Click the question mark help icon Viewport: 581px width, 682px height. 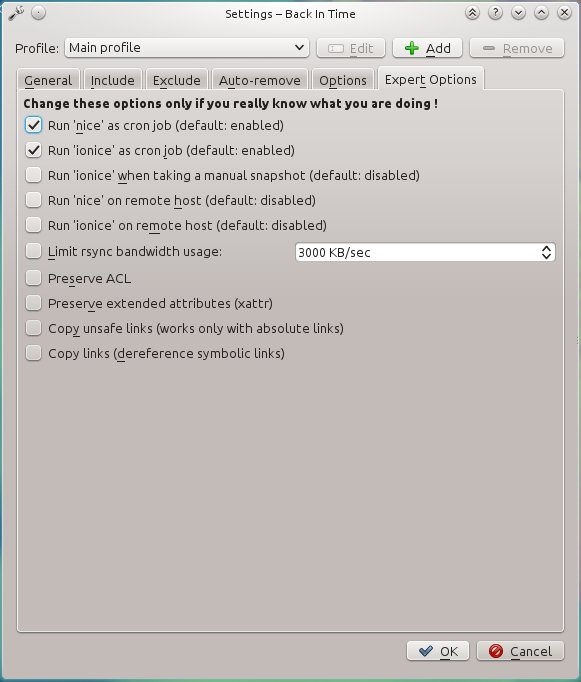coord(495,13)
